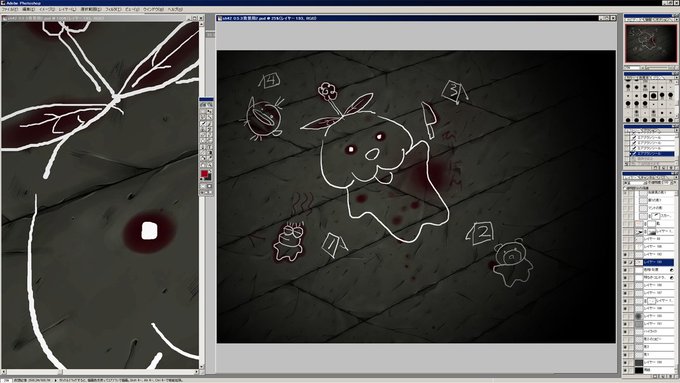Select the Move tool
Viewport: 680px width, 383px height.
pyautogui.click(x=209, y=111)
